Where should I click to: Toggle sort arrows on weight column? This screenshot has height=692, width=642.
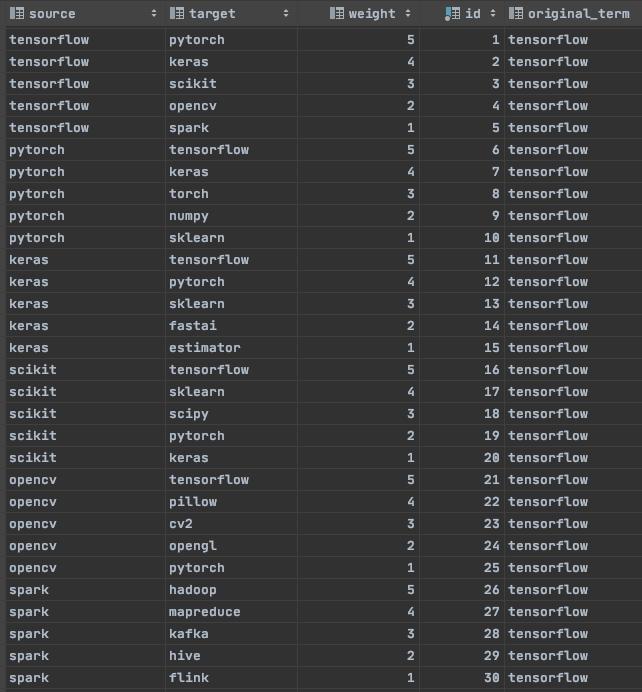point(407,14)
